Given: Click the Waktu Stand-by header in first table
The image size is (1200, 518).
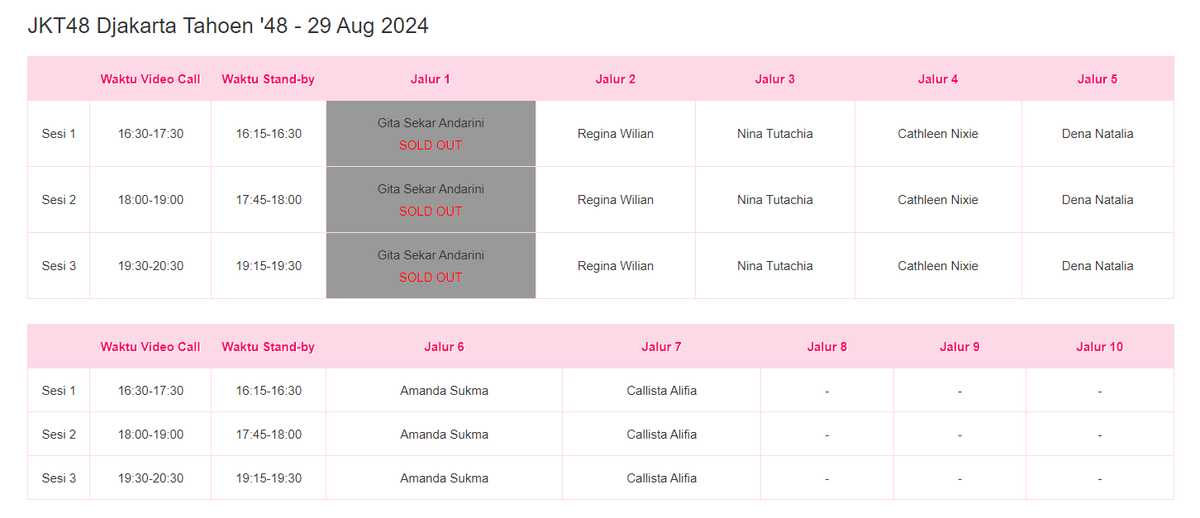Looking at the screenshot, I should [x=268, y=79].
